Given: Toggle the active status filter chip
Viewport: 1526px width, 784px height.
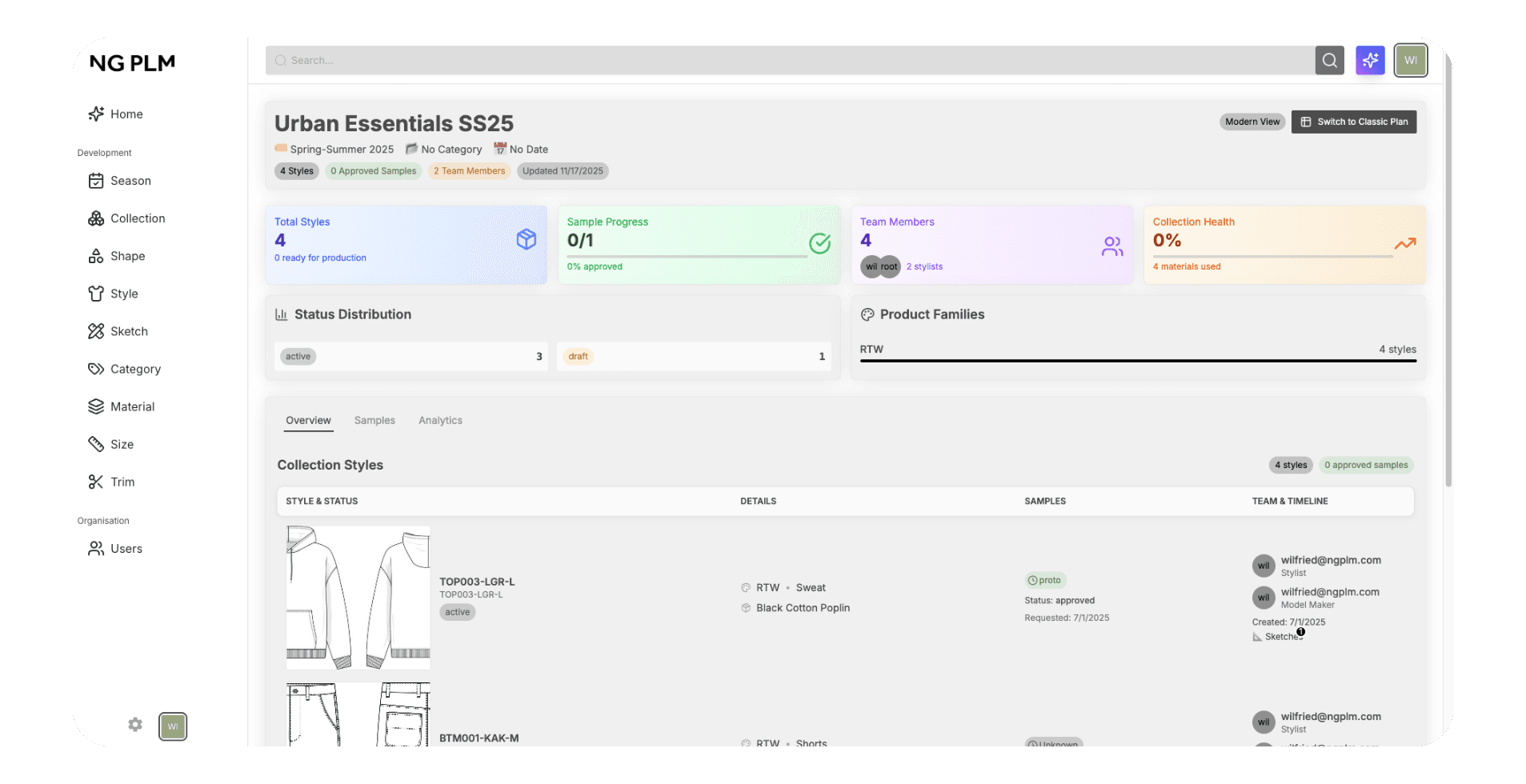Looking at the screenshot, I should pyautogui.click(x=297, y=356).
